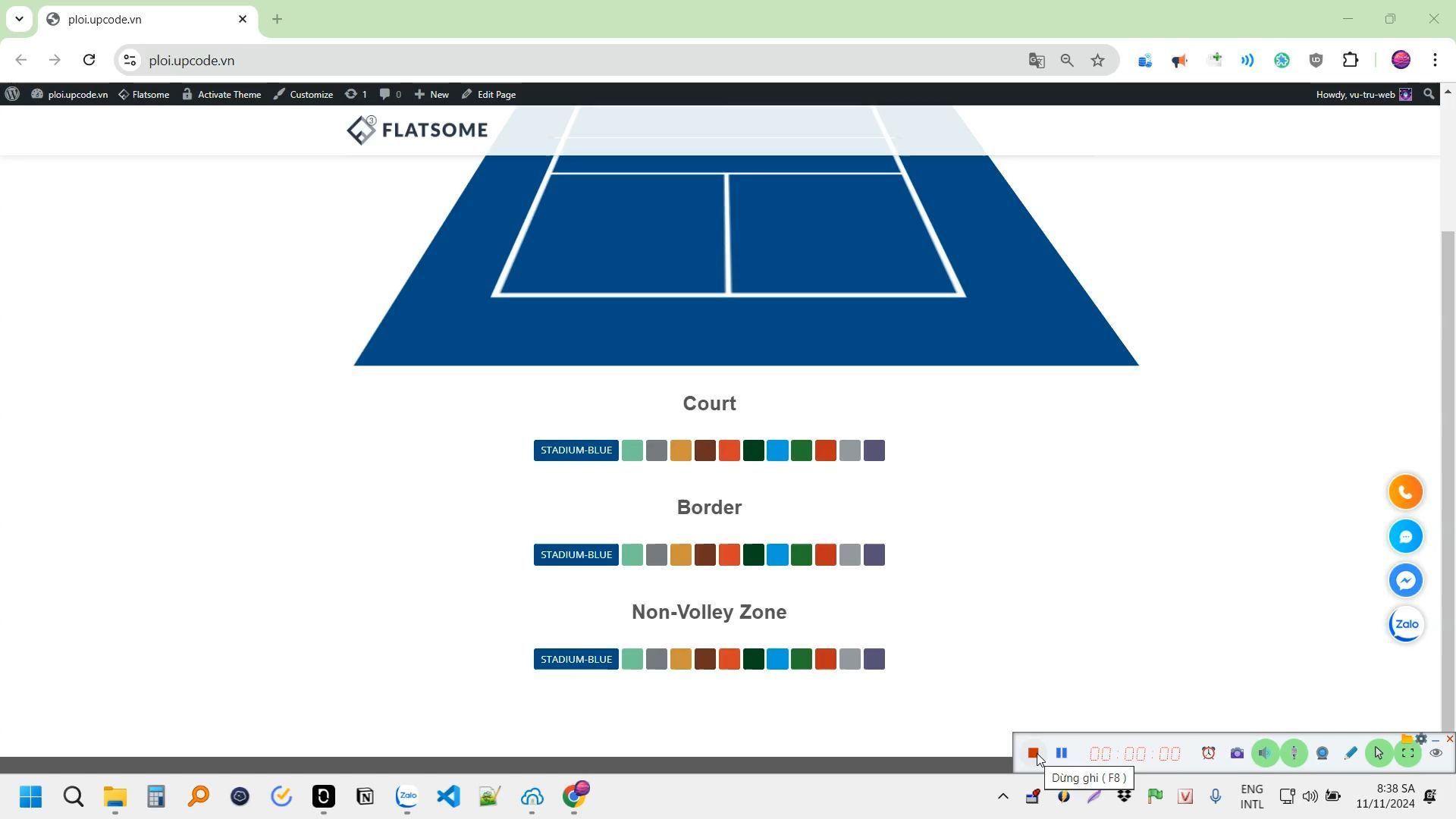Open Customize in the WordPress admin bar
The height and width of the screenshot is (819, 1456).
303,95
